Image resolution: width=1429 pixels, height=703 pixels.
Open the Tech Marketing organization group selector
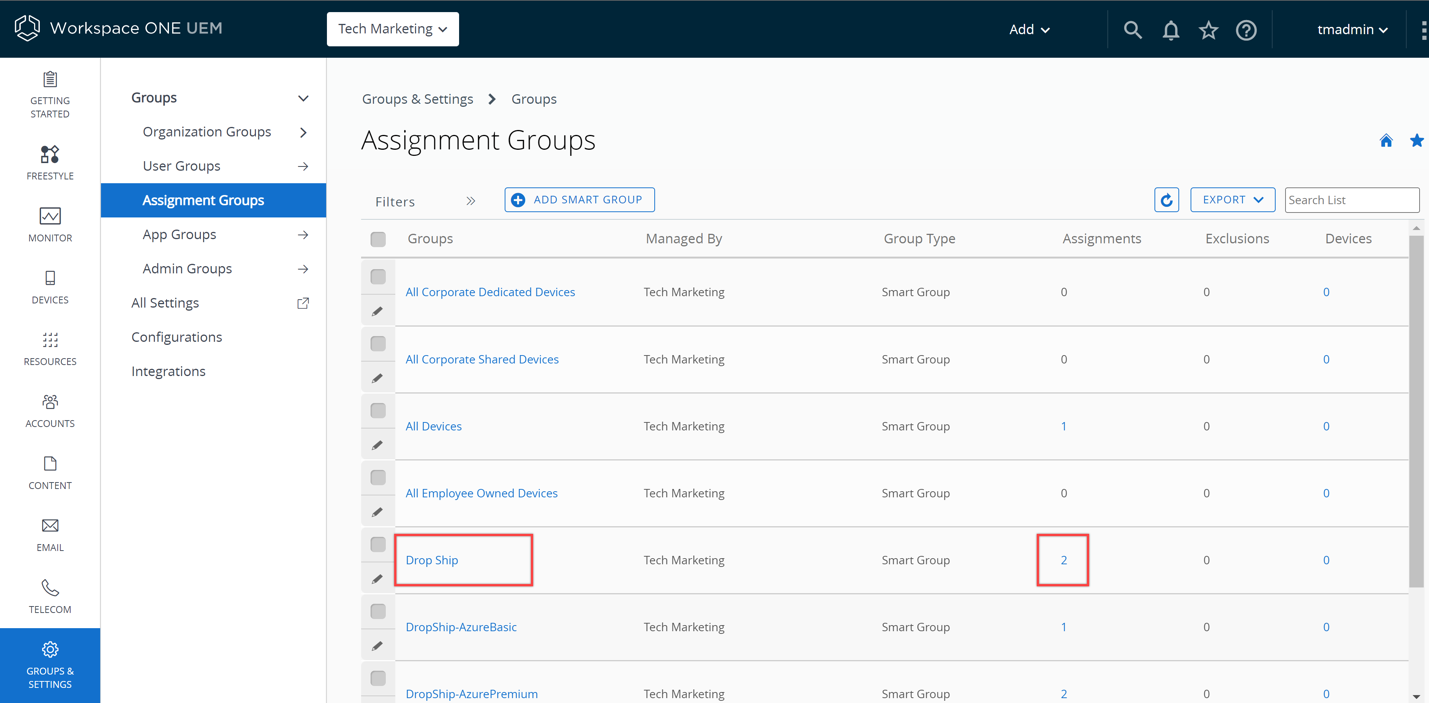tap(392, 29)
